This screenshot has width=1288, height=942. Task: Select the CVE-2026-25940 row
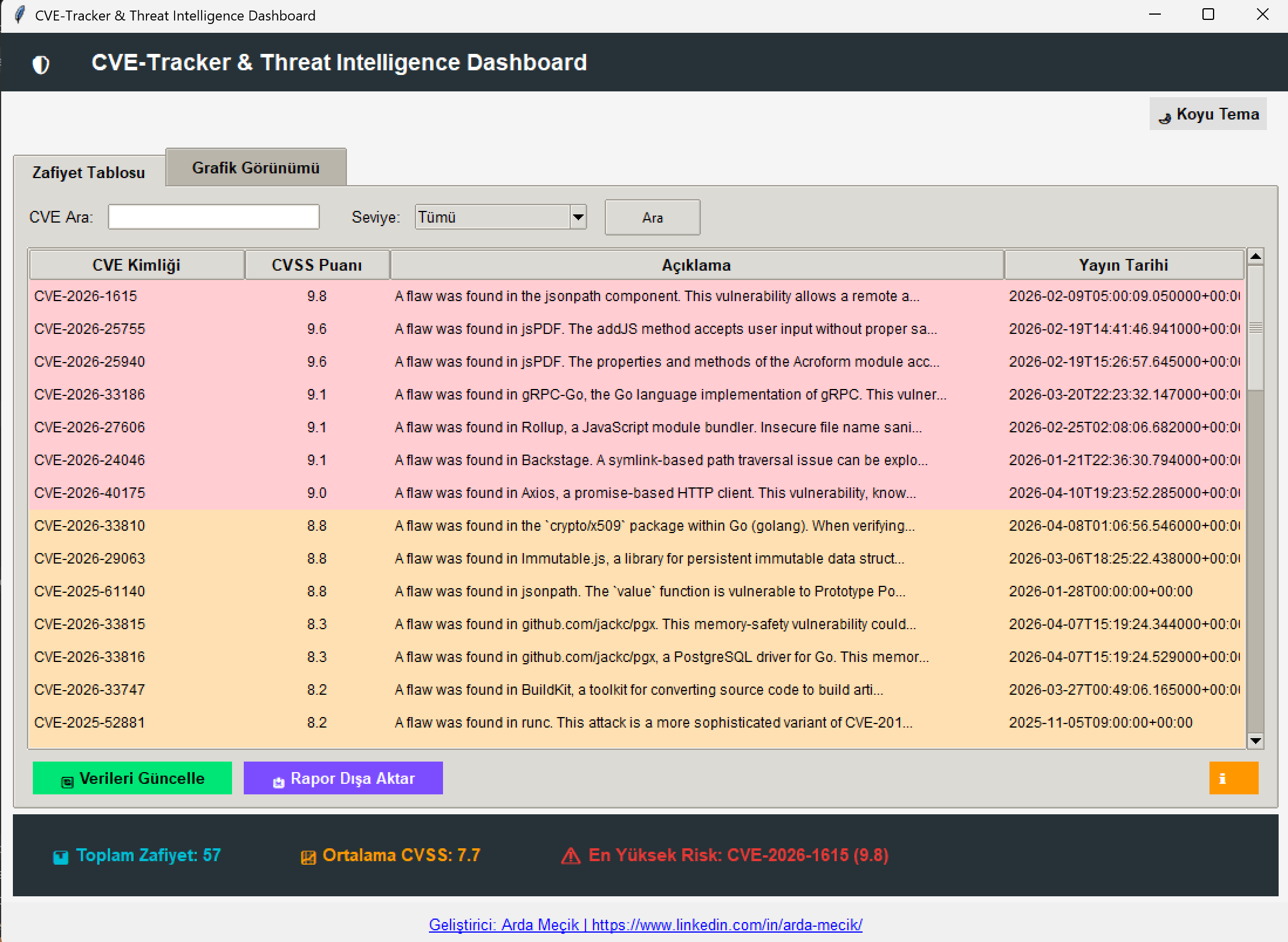637,361
